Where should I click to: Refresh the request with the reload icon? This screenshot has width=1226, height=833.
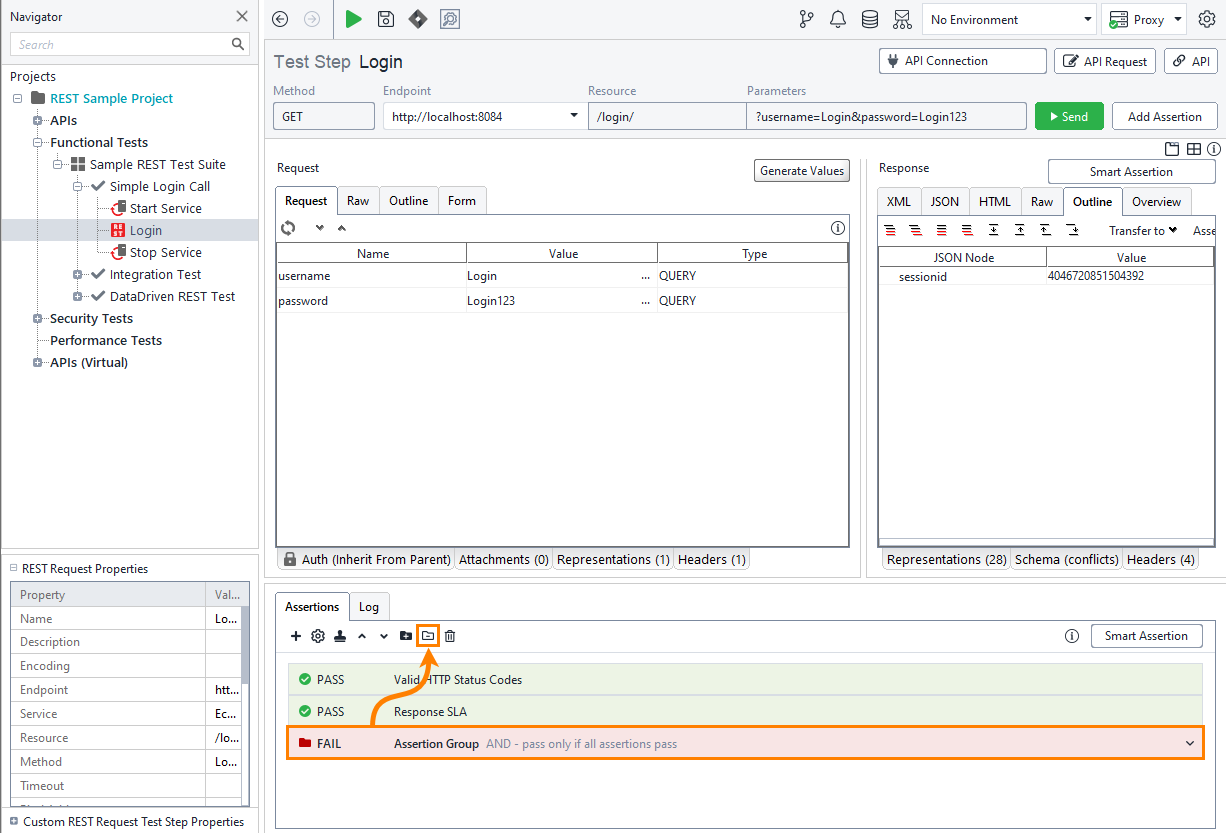(288, 228)
